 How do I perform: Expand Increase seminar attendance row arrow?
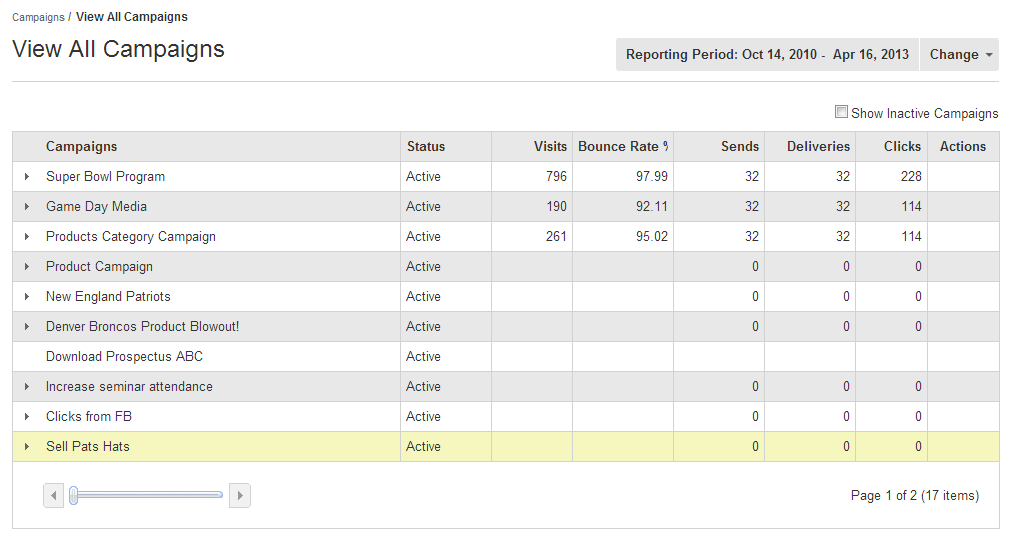click(x=27, y=387)
